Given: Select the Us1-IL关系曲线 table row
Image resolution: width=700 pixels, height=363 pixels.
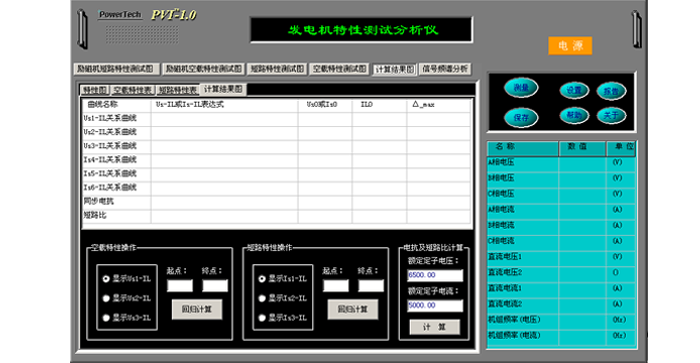Looking at the screenshot, I should (276, 118).
